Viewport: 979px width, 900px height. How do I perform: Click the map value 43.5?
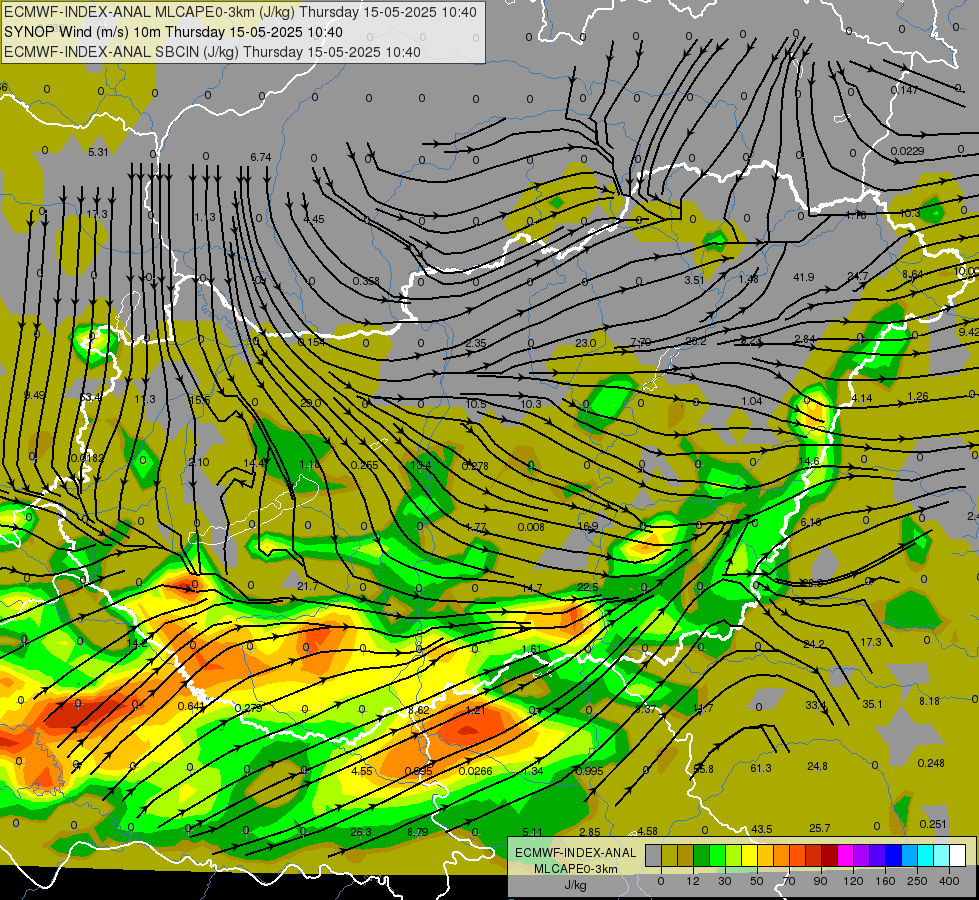click(761, 829)
